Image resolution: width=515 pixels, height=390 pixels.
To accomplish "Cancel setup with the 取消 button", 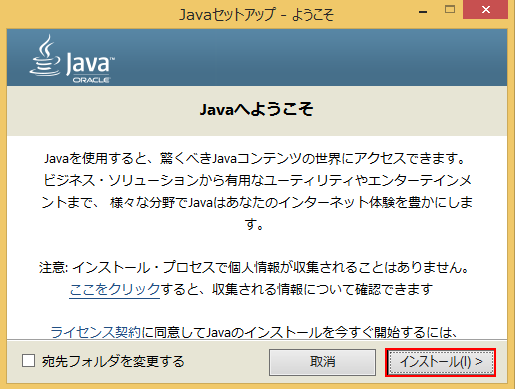I will coord(322,362).
